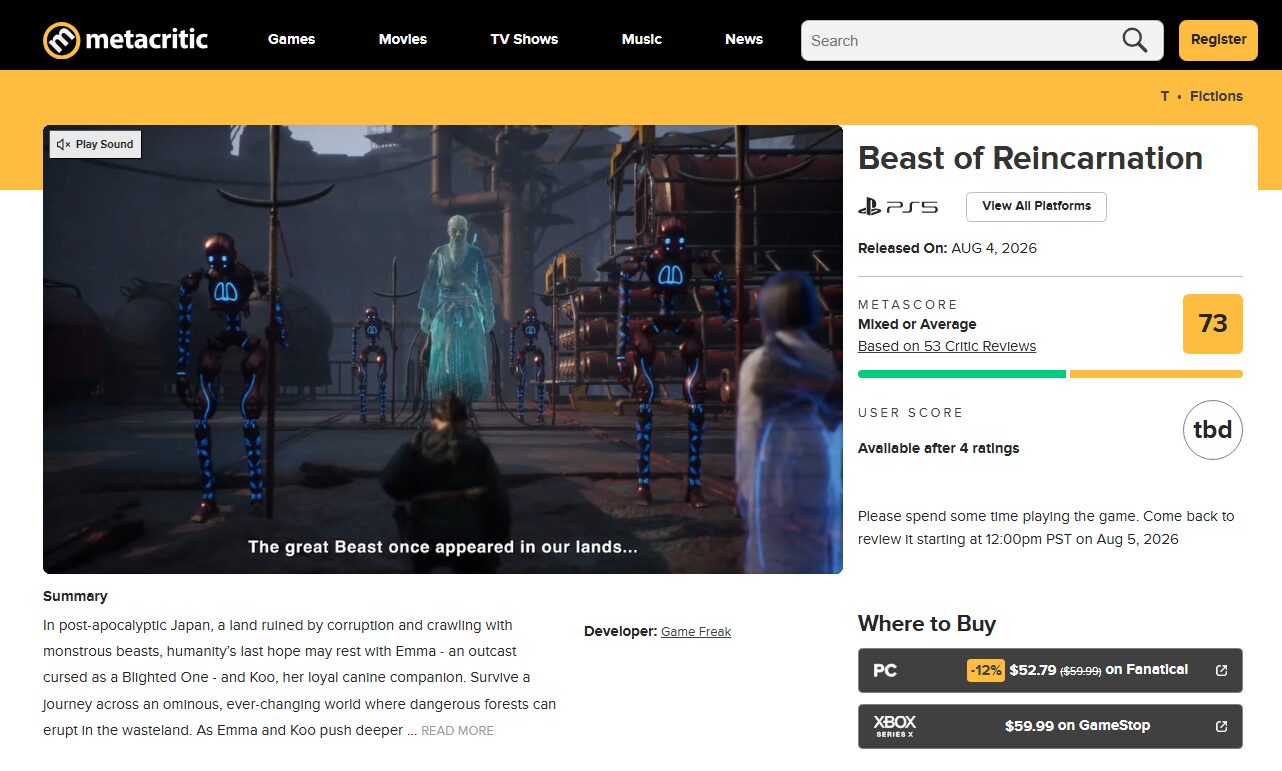The image size is (1282, 771).
Task: Open the Music menu
Action: tap(642, 39)
